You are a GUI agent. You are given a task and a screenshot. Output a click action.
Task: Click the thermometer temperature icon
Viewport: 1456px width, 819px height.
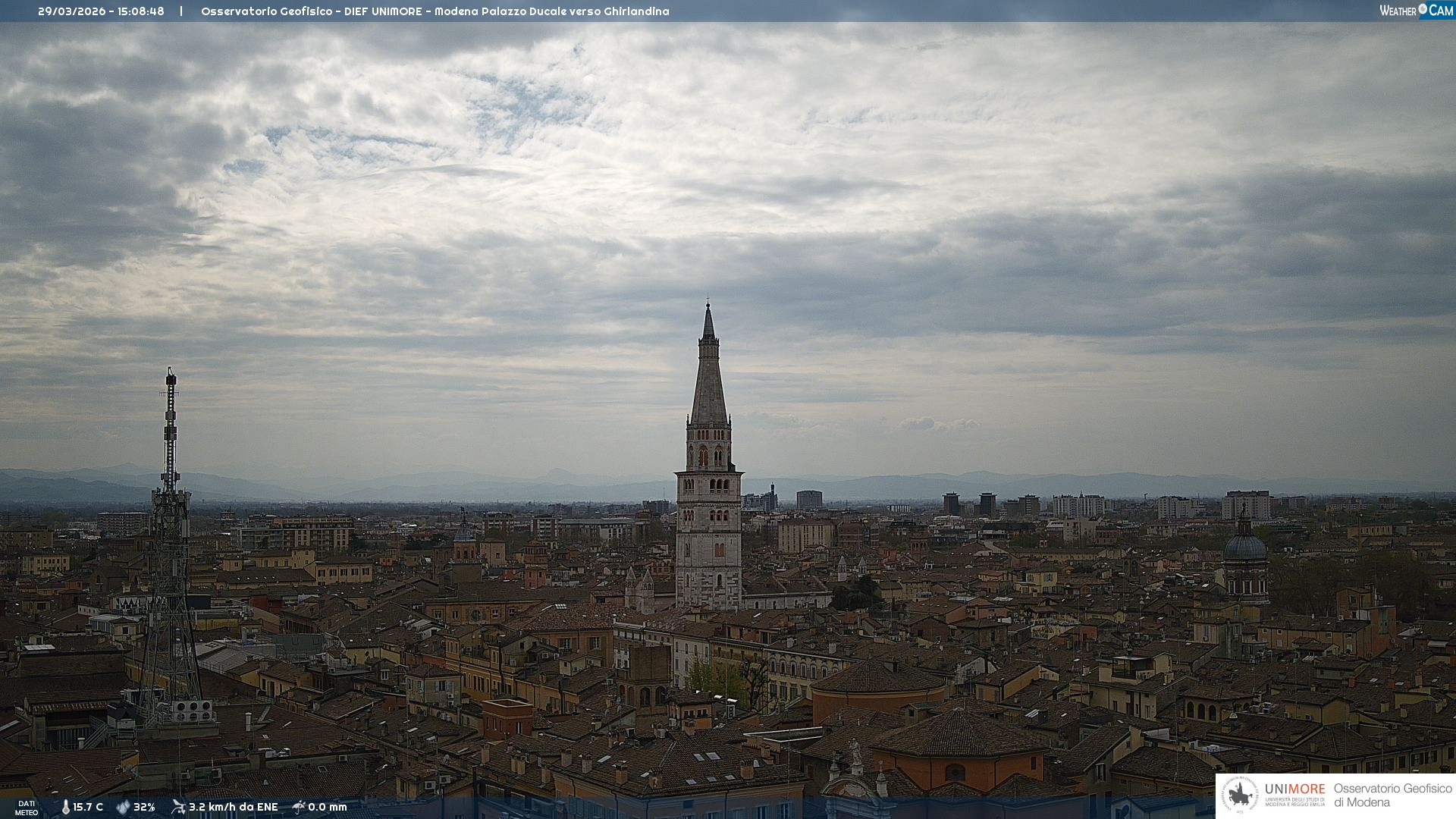click(65, 808)
